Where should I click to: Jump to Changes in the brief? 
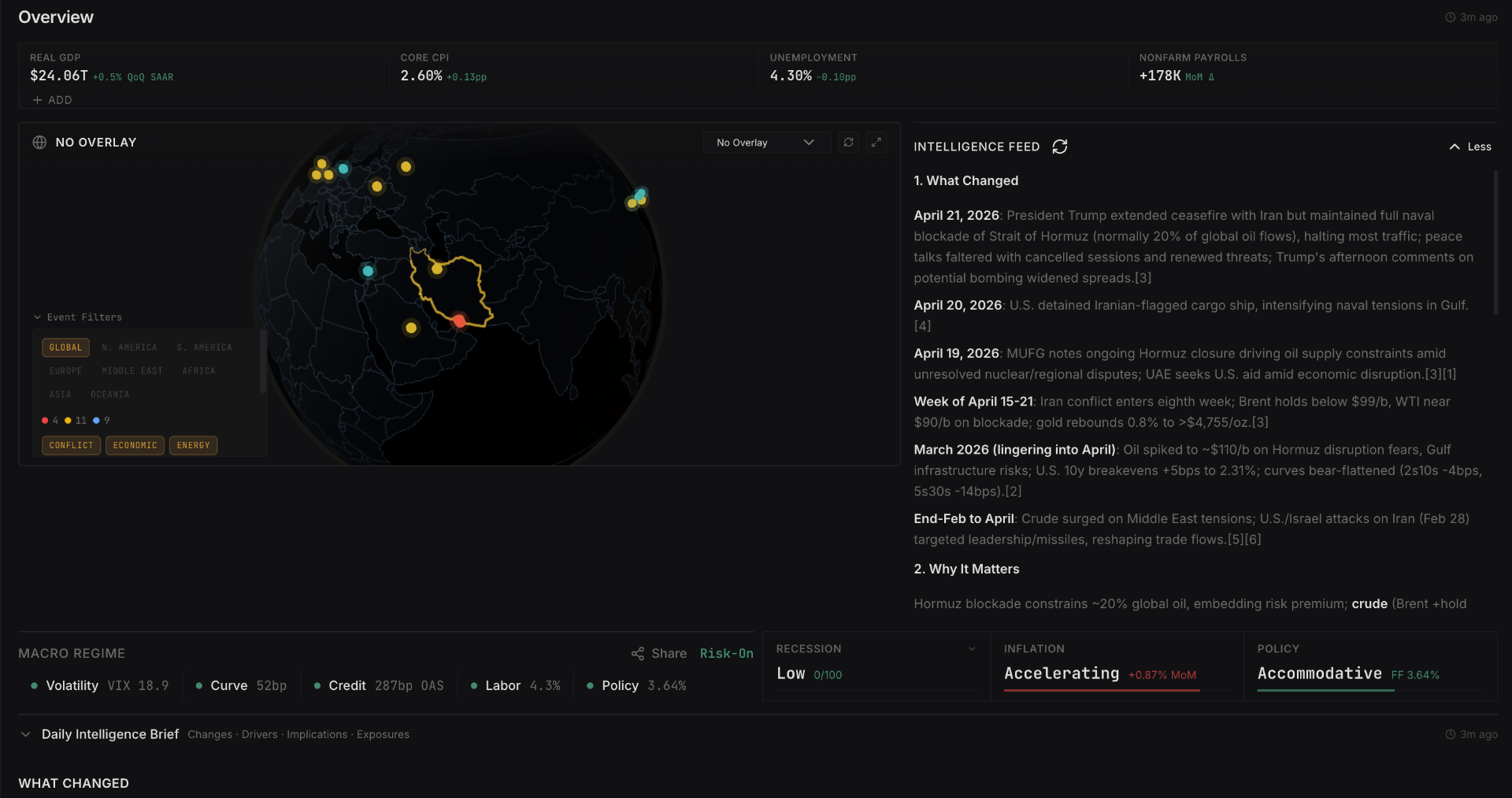[209, 734]
